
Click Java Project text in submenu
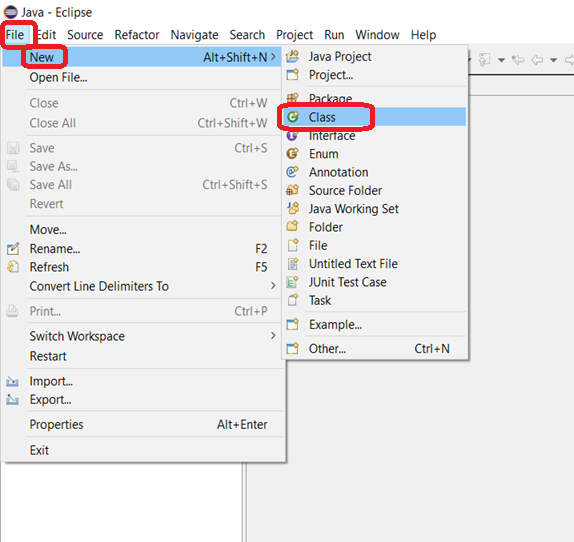click(340, 56)
